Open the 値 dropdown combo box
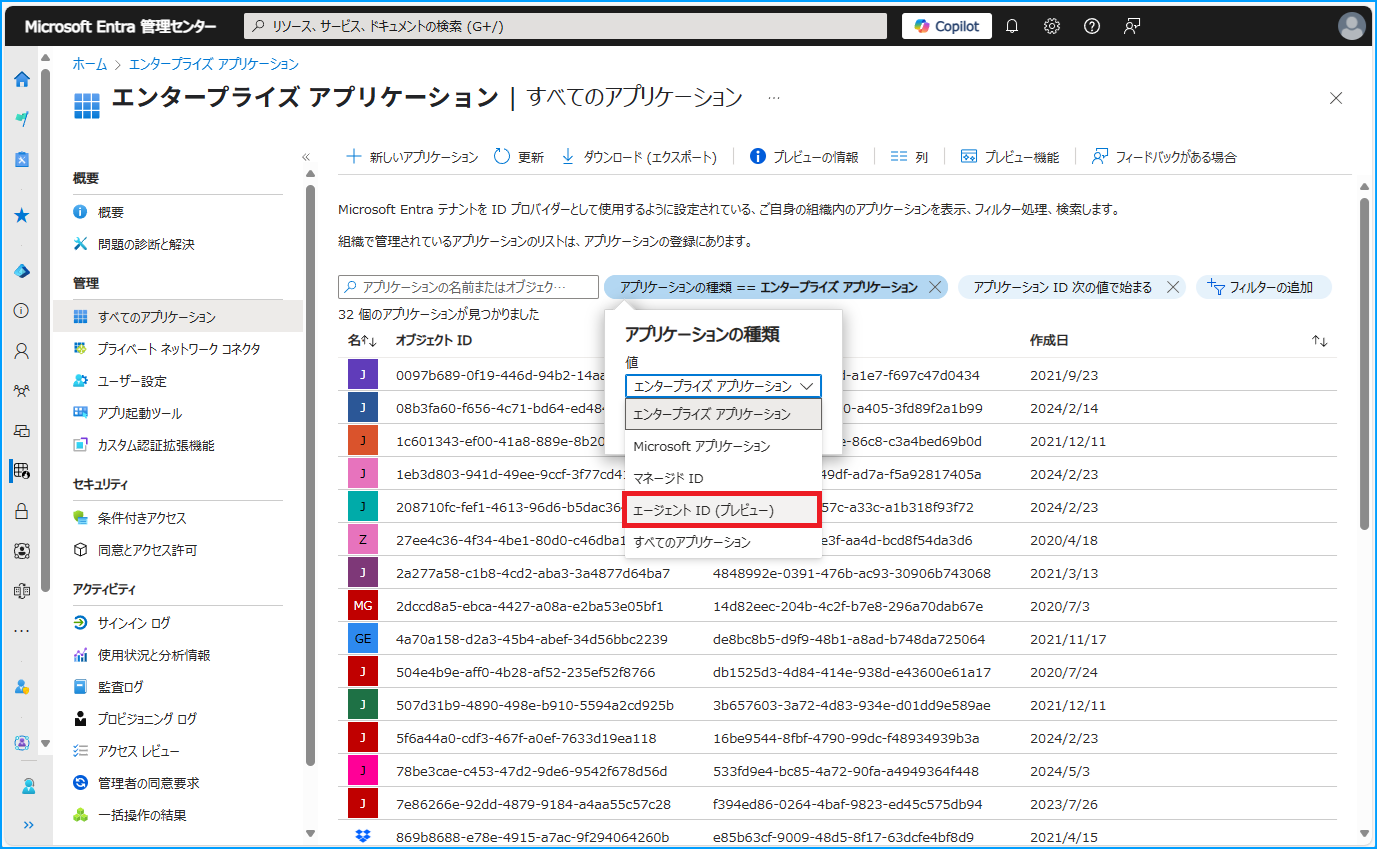Screen dimensions: 1377x849 point(723,386)
